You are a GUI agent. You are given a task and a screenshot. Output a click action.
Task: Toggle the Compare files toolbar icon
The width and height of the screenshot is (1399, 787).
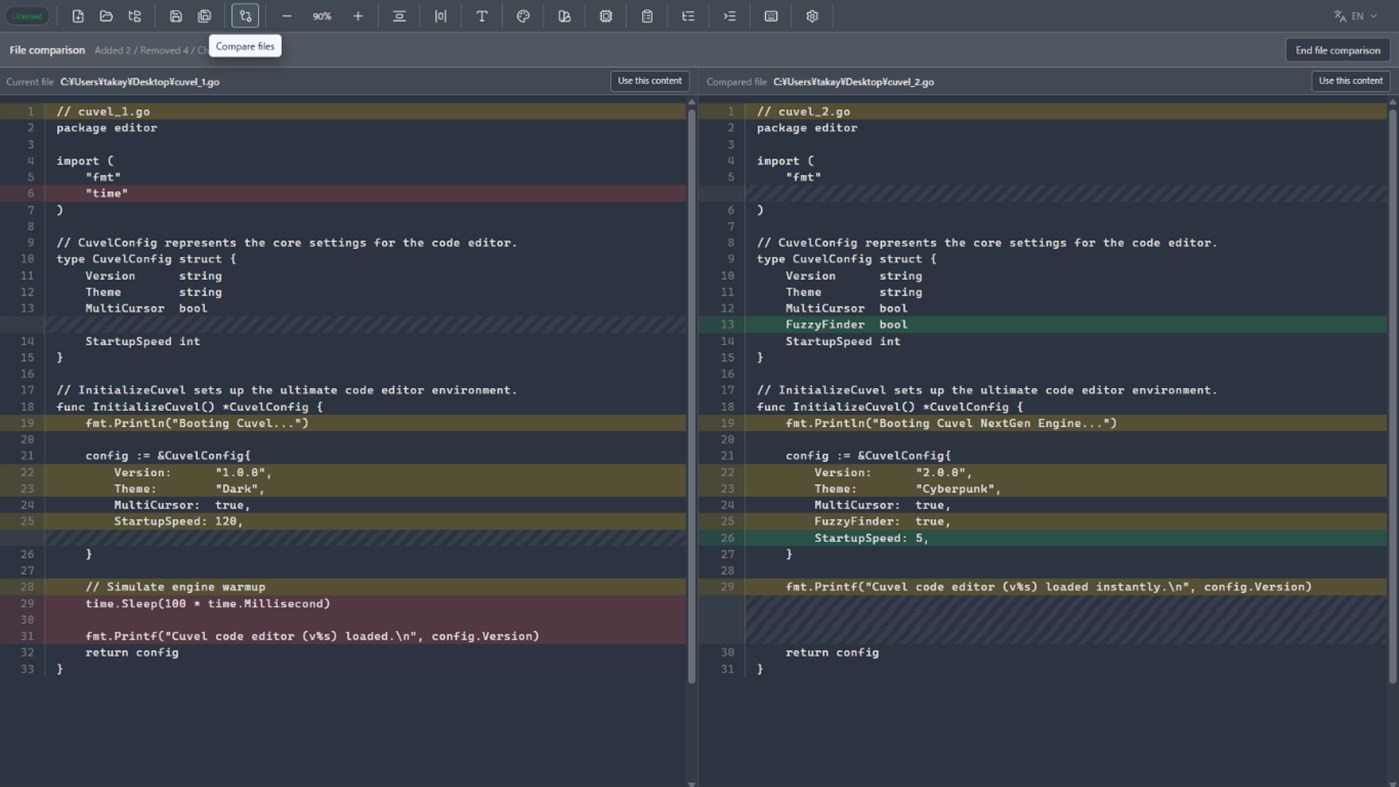245,16
